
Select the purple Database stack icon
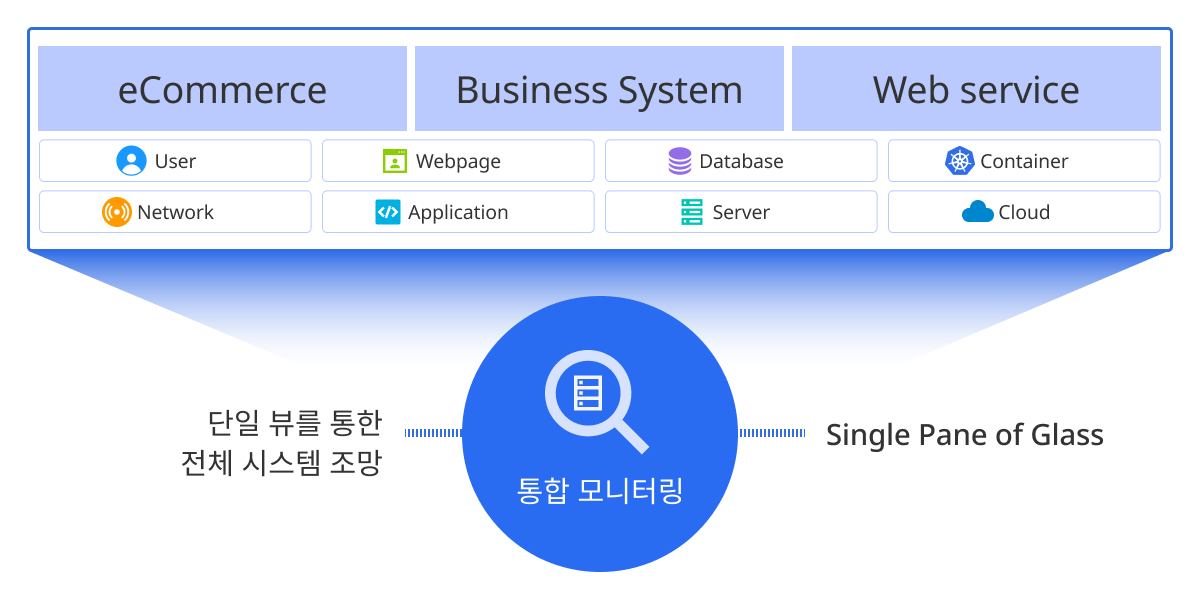[681, 160]
